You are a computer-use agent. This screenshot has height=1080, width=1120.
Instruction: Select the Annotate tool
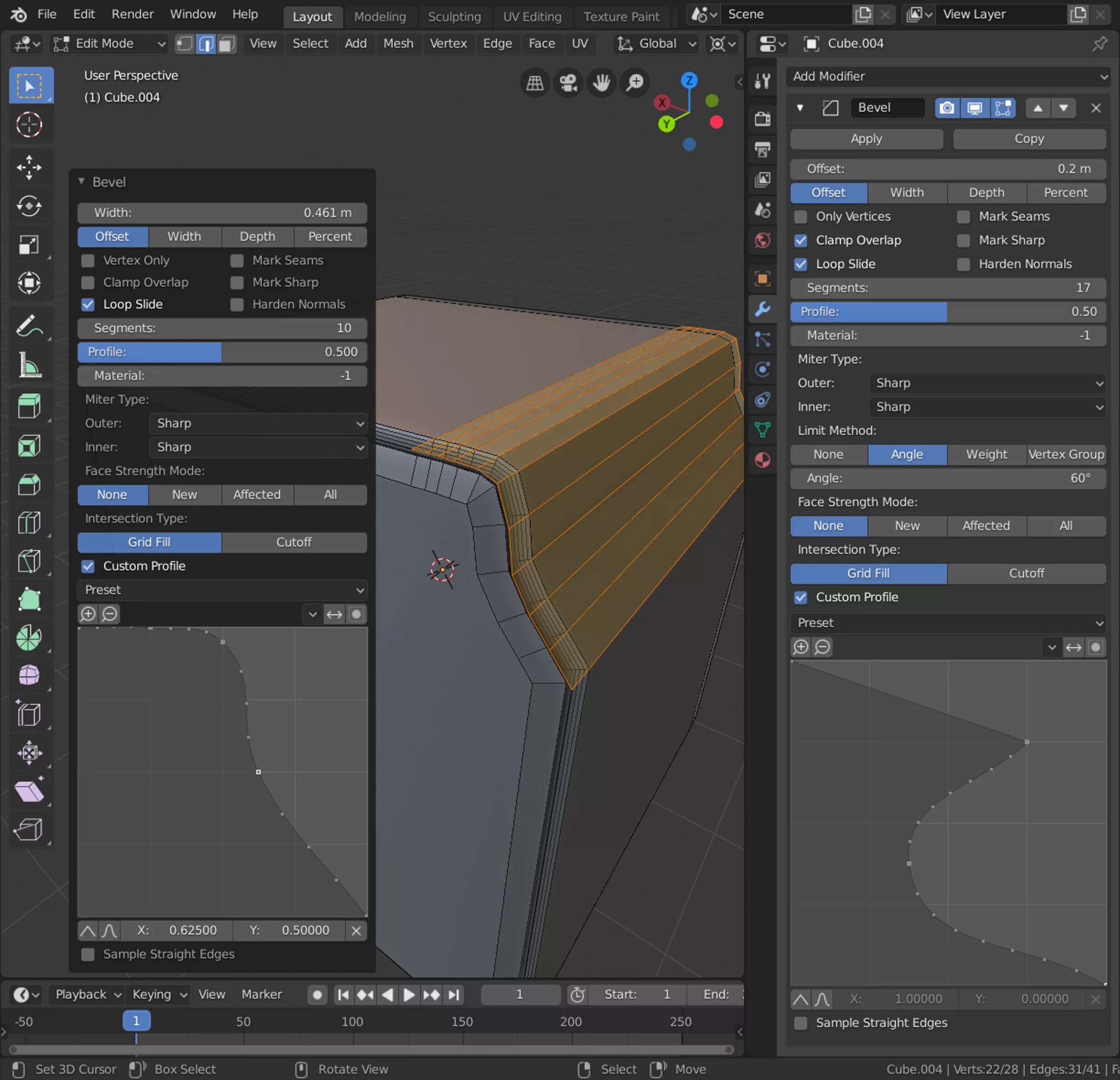click(x=29, y=326)
